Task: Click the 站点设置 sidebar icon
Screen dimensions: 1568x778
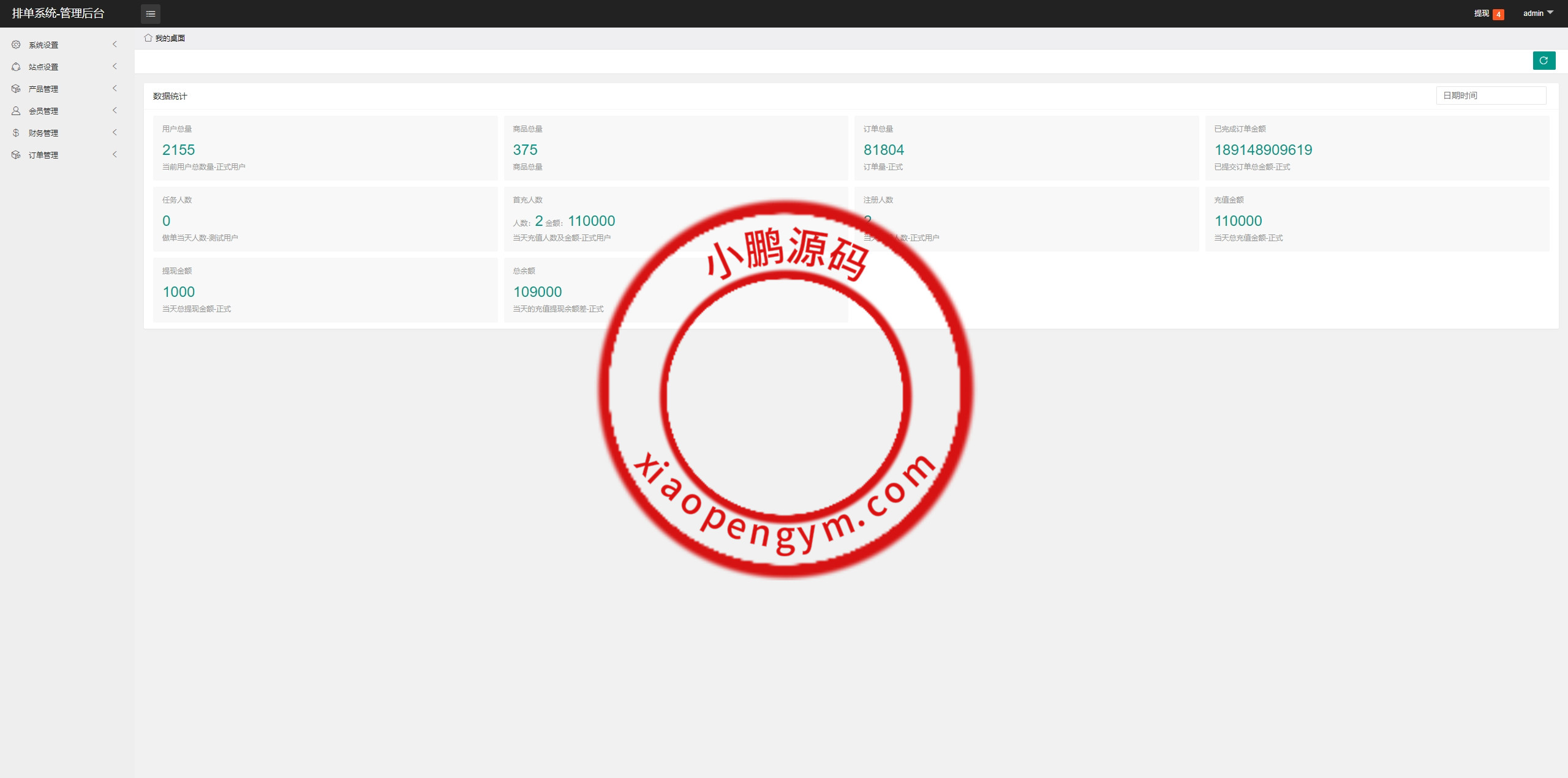Action: click(x=16, y=67)
